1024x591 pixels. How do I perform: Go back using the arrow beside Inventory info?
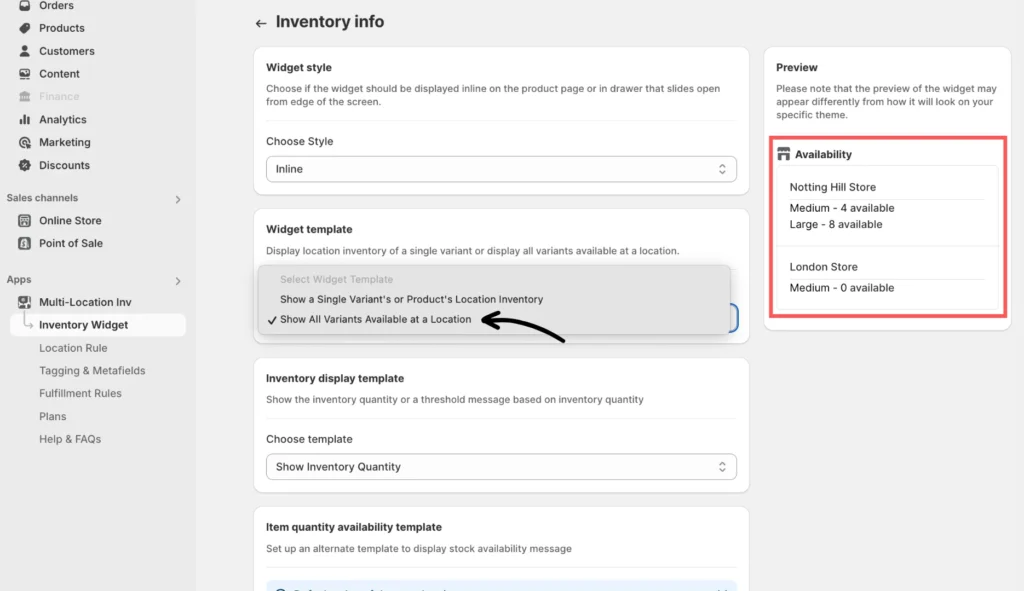(x=261, y=23)
